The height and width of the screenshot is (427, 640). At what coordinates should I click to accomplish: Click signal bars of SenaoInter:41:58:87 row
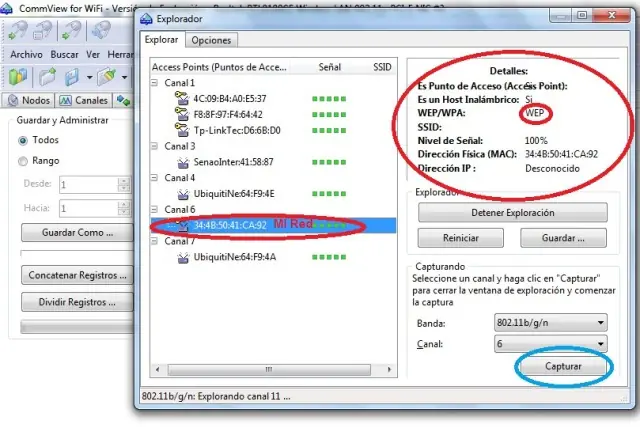point(329,162)
